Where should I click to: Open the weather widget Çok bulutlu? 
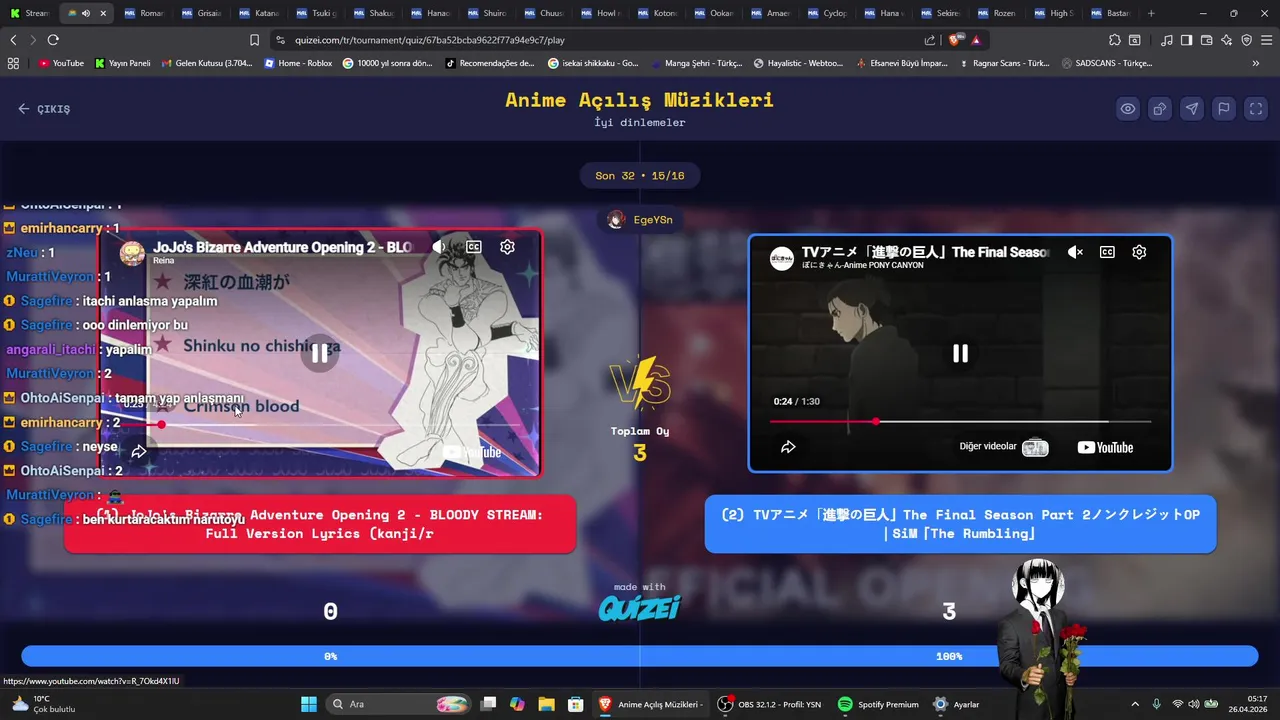pos(42,704)
